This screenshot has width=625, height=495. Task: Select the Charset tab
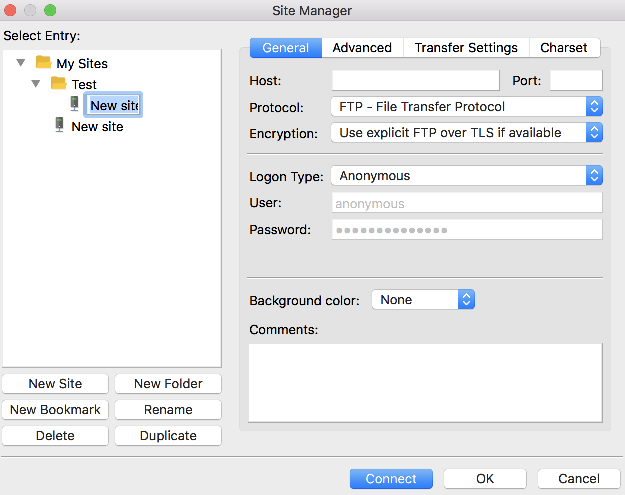564,48
